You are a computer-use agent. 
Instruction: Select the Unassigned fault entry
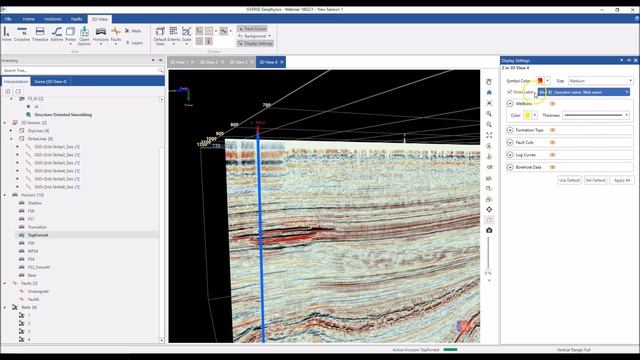[38, 291]
